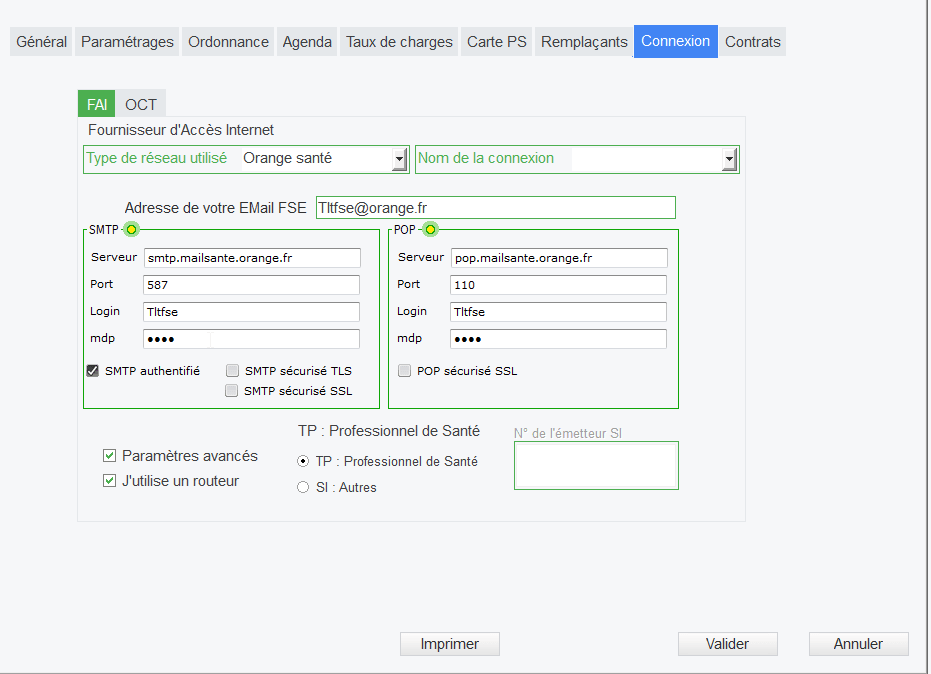Viewport: 931px width, 674px height.
Task: Click the POP status indicator icon
Action: pos(431,230)
